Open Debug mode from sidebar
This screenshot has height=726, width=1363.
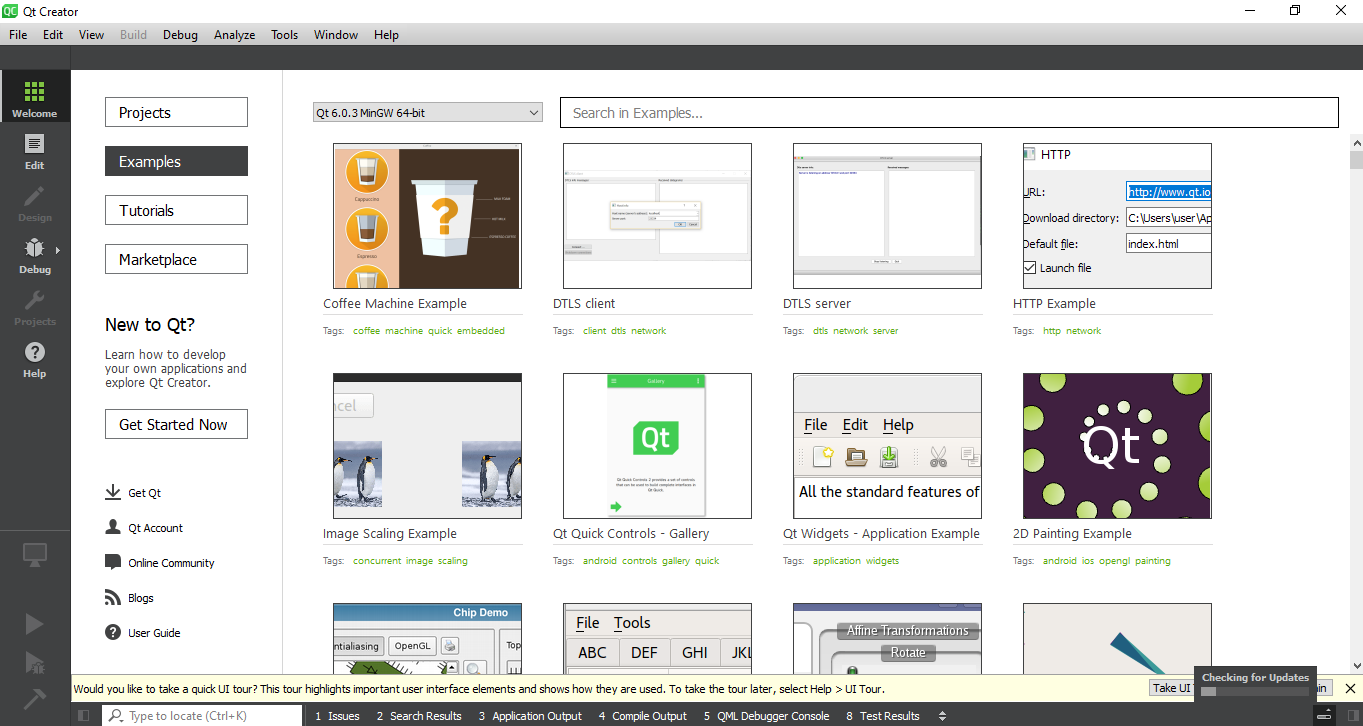point(33,254)
